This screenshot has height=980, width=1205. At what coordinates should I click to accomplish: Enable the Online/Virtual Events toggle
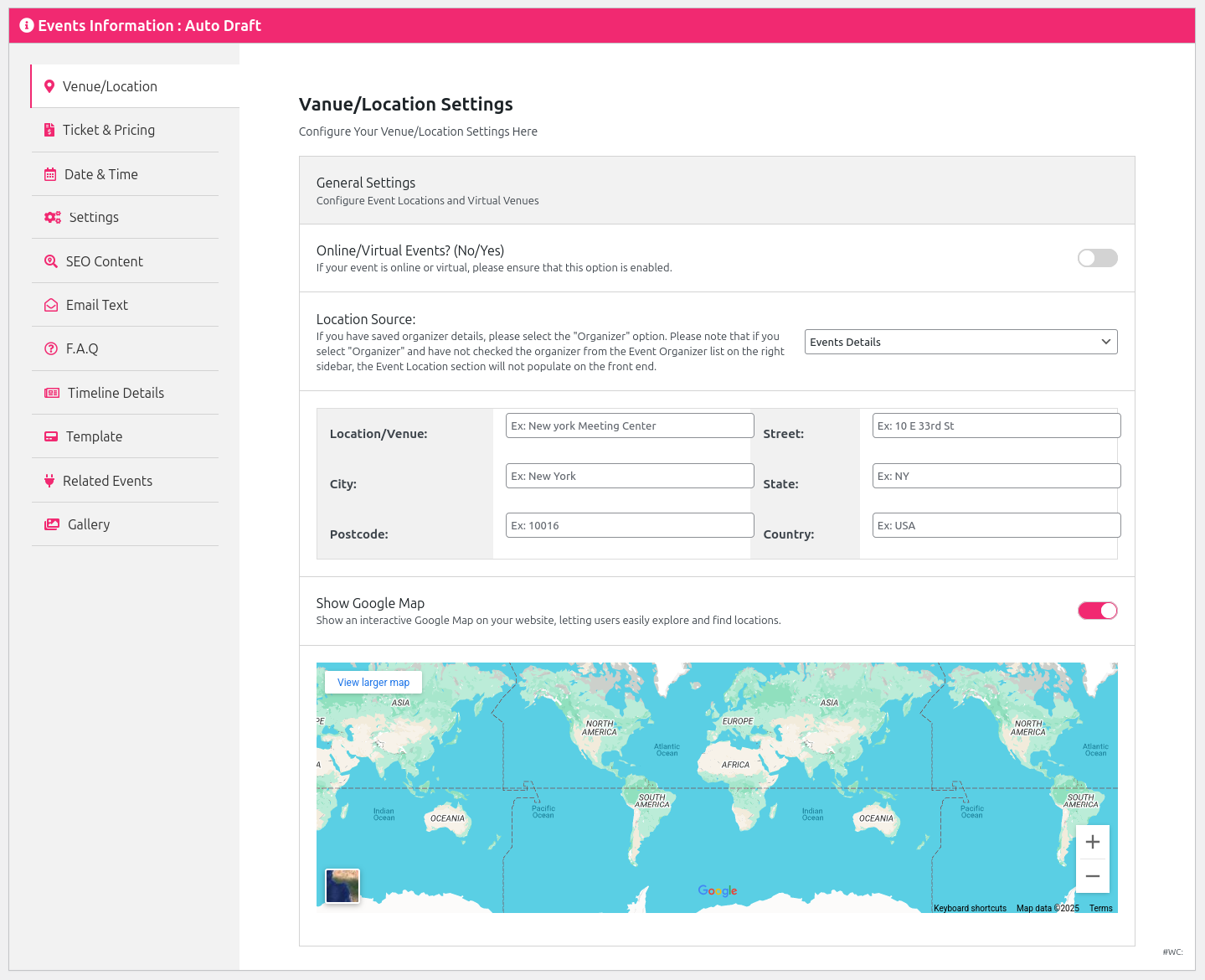click(x=1097, y=258)
